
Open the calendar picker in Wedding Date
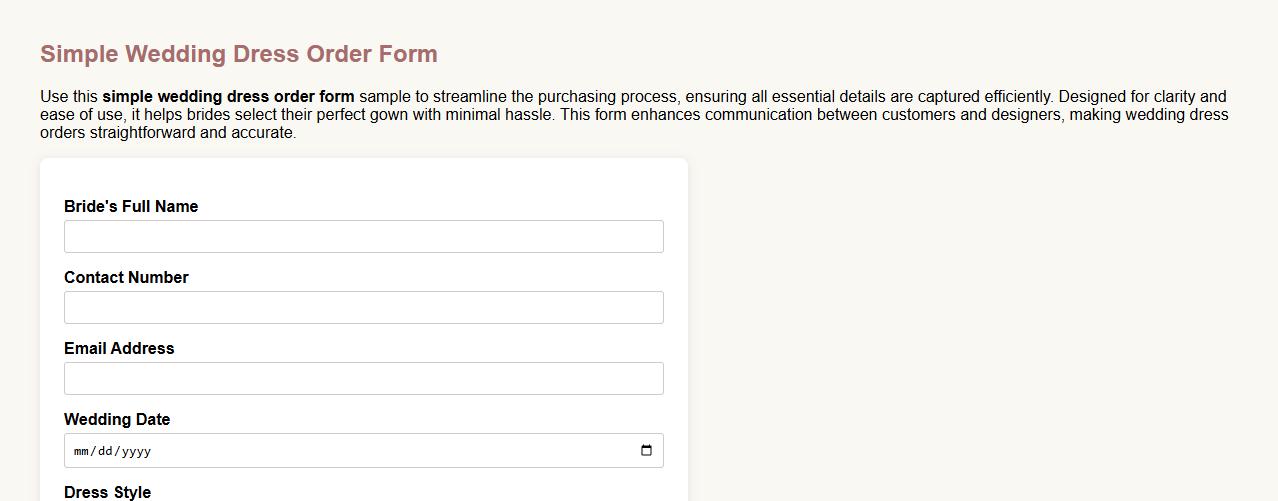pyautogui.click(x=646, y=450)
